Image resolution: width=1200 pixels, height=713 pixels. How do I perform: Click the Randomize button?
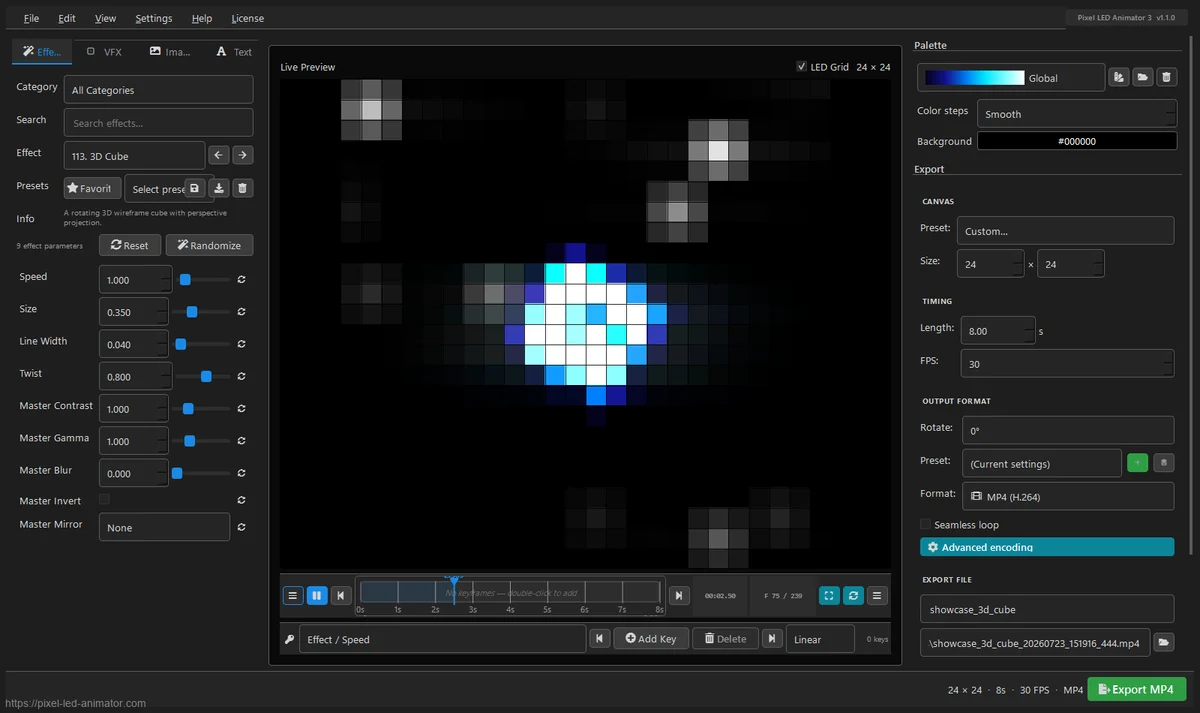[x=209, y=245]
